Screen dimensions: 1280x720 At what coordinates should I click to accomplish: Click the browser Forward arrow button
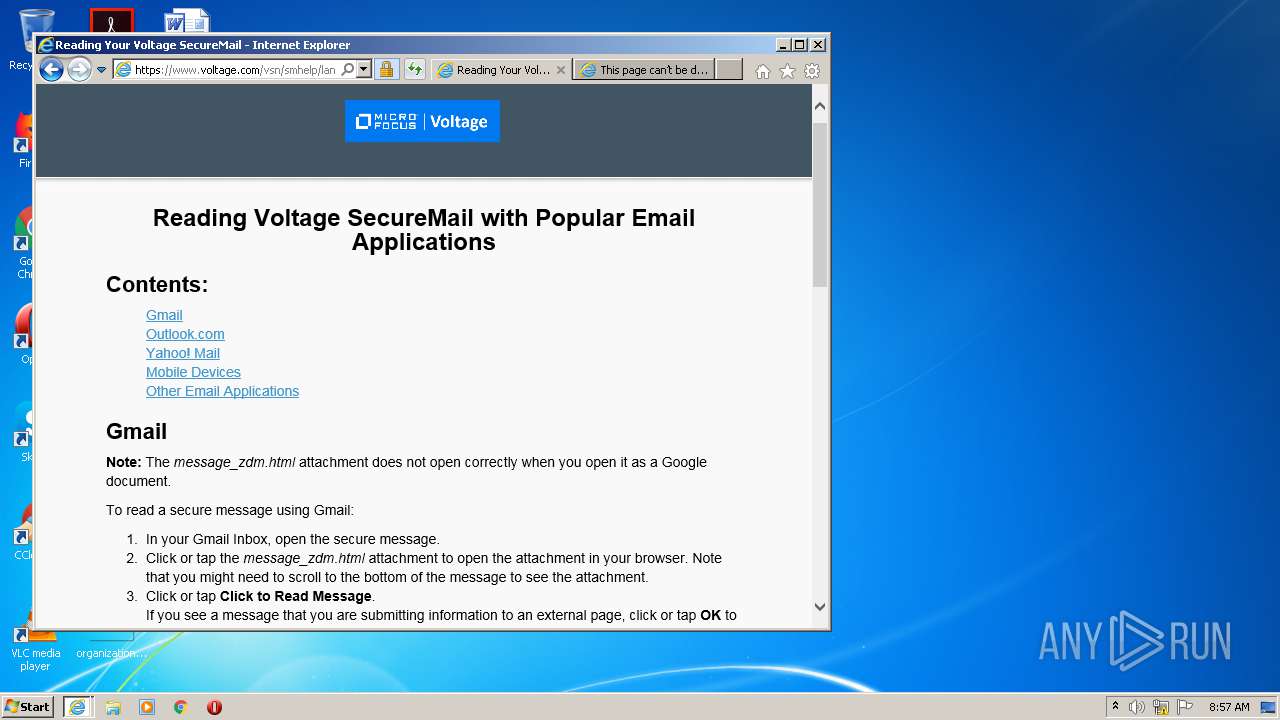pos(79,70)
